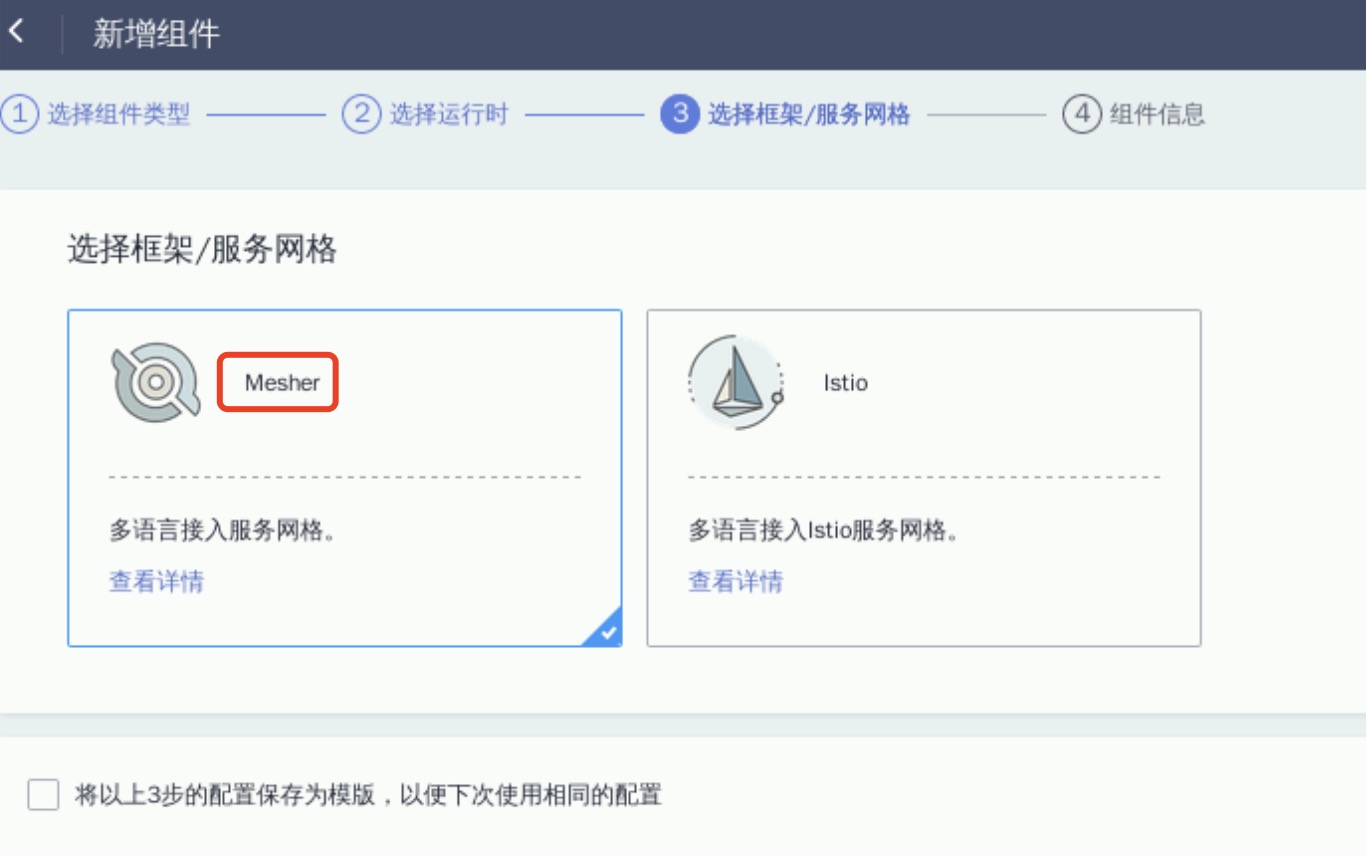Select the Istio name text

tap(845, 383)
